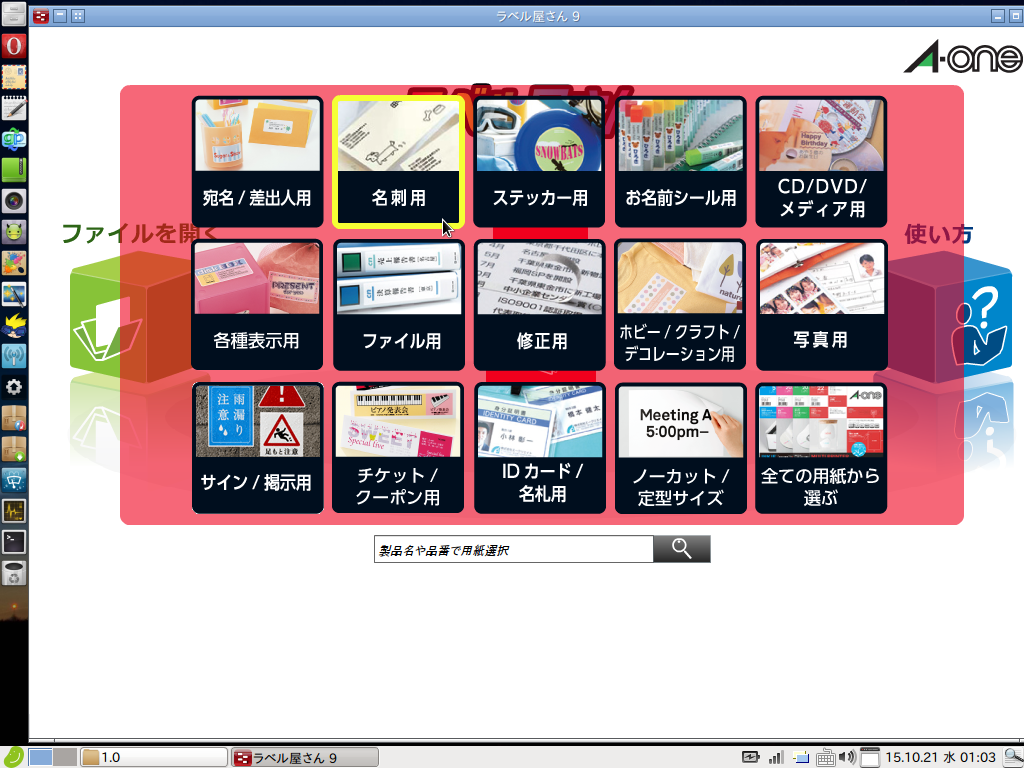
Task: Open the package box with green arrow
Action: click(x=14, y=449)
